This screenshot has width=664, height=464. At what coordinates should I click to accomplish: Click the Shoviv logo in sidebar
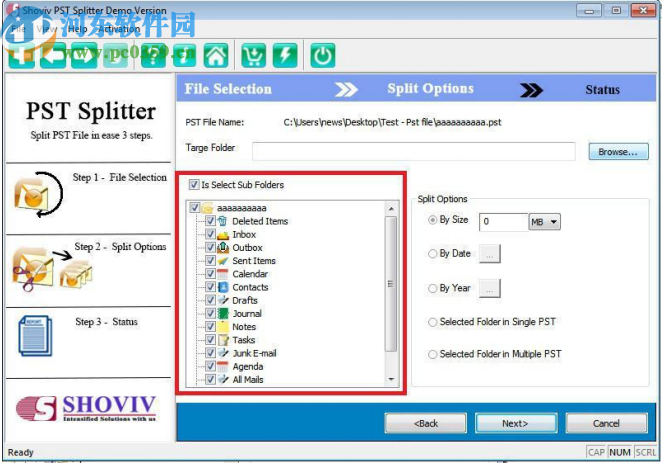[86, 408]
